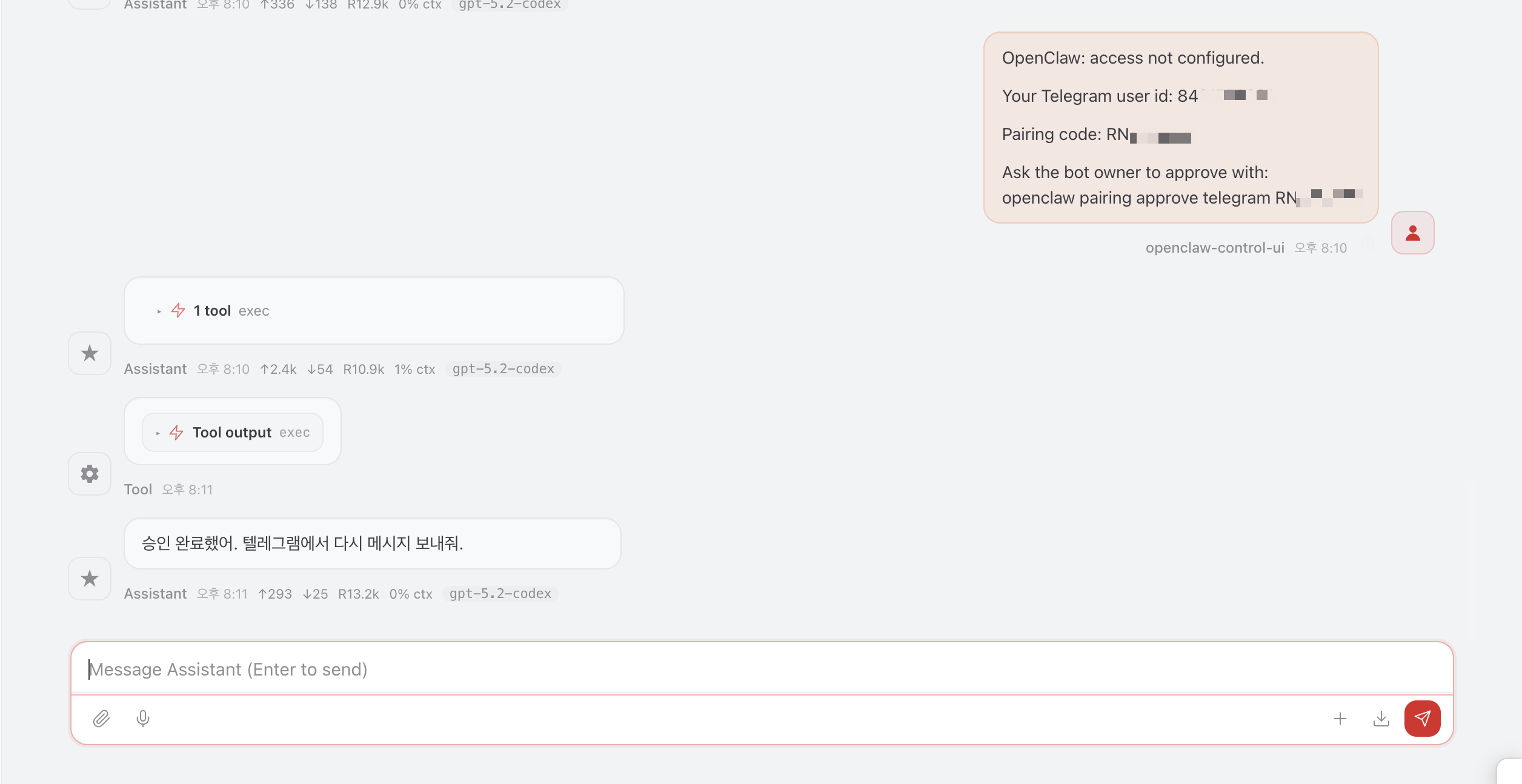Click star avatar beside Korean reply
1522x784 pixels.
[90, 579]
